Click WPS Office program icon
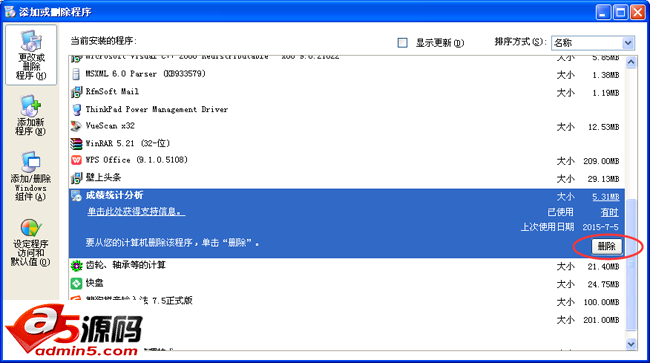The height and width of the screenshot is (363, 650). click(x=76, y=160)
